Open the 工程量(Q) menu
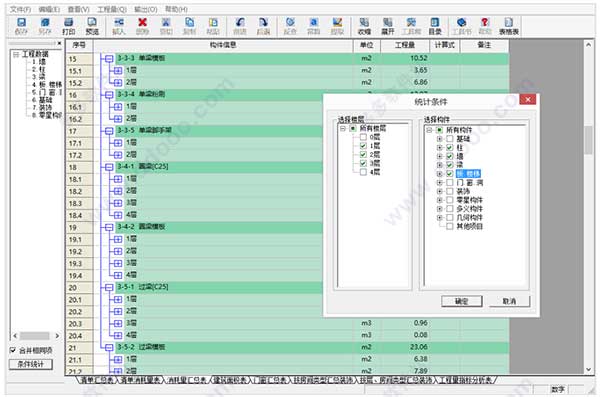Image resolution: width=600 pixels, height=397 pixels. (112, 9)
